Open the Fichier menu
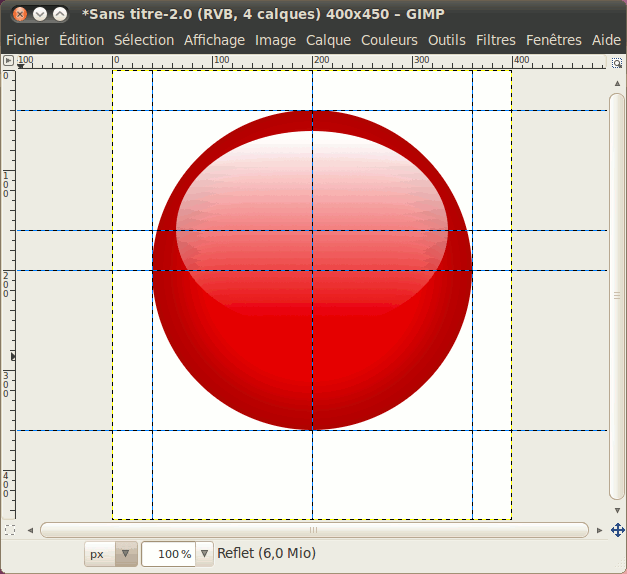Image resolution: width=627 pixels, height=574 pixels. pyautogui.click(x=27, y=40)
